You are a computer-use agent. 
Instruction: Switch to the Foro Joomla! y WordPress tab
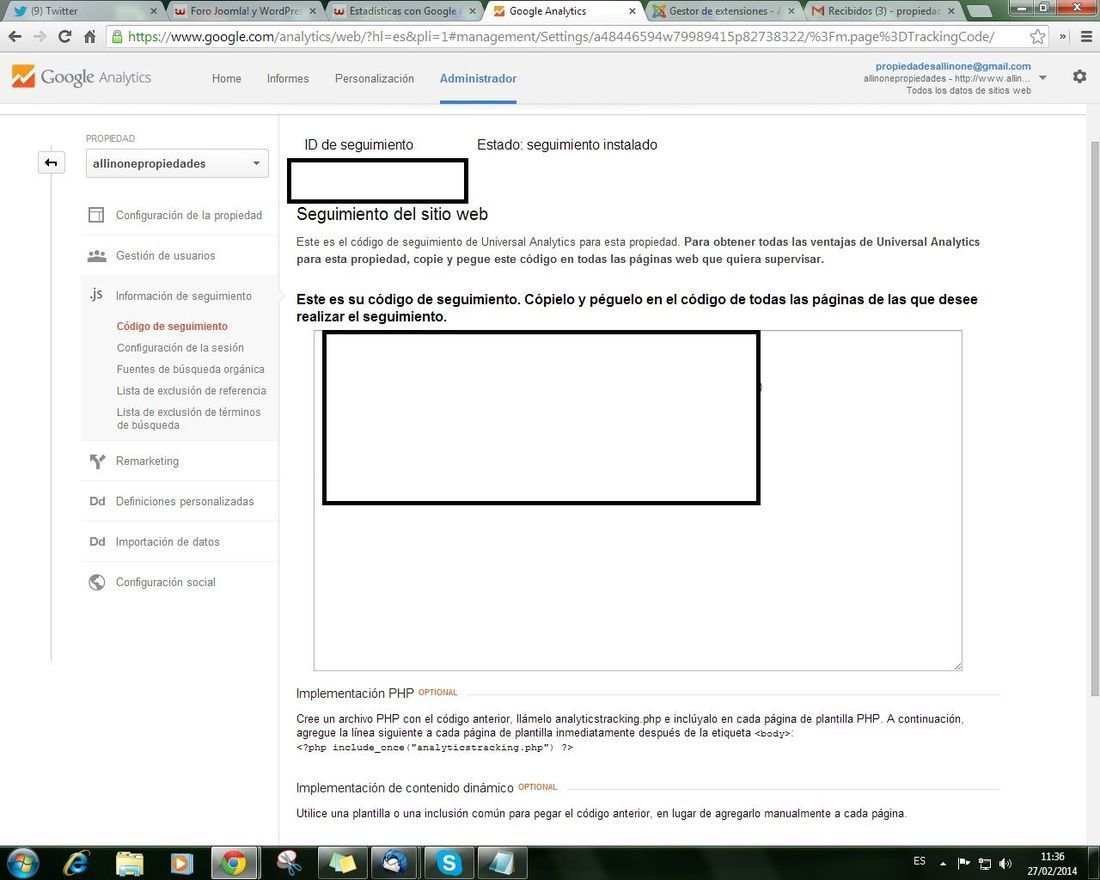[246, 11]
